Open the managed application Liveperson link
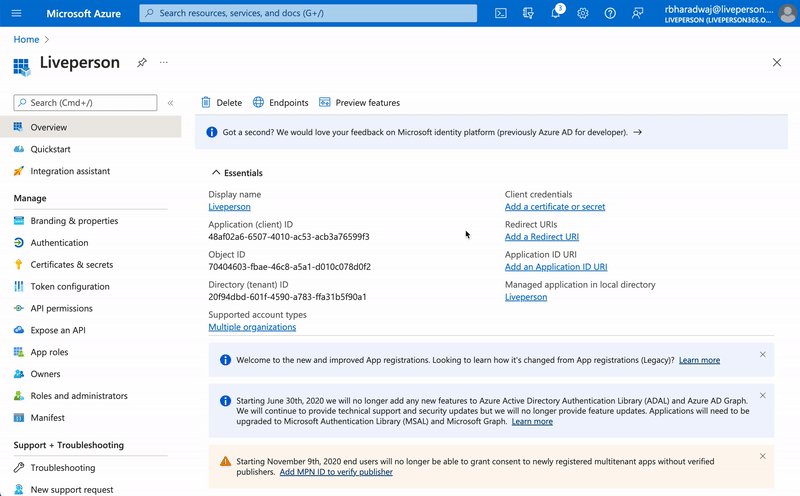The image size is (800, 496). click(x=526, y=297)
